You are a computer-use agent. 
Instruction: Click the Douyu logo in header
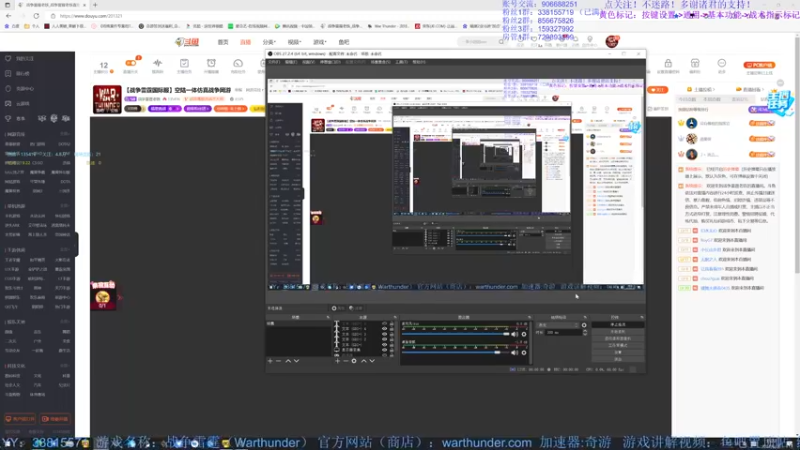pyautogui.click(x=187, y=42)
